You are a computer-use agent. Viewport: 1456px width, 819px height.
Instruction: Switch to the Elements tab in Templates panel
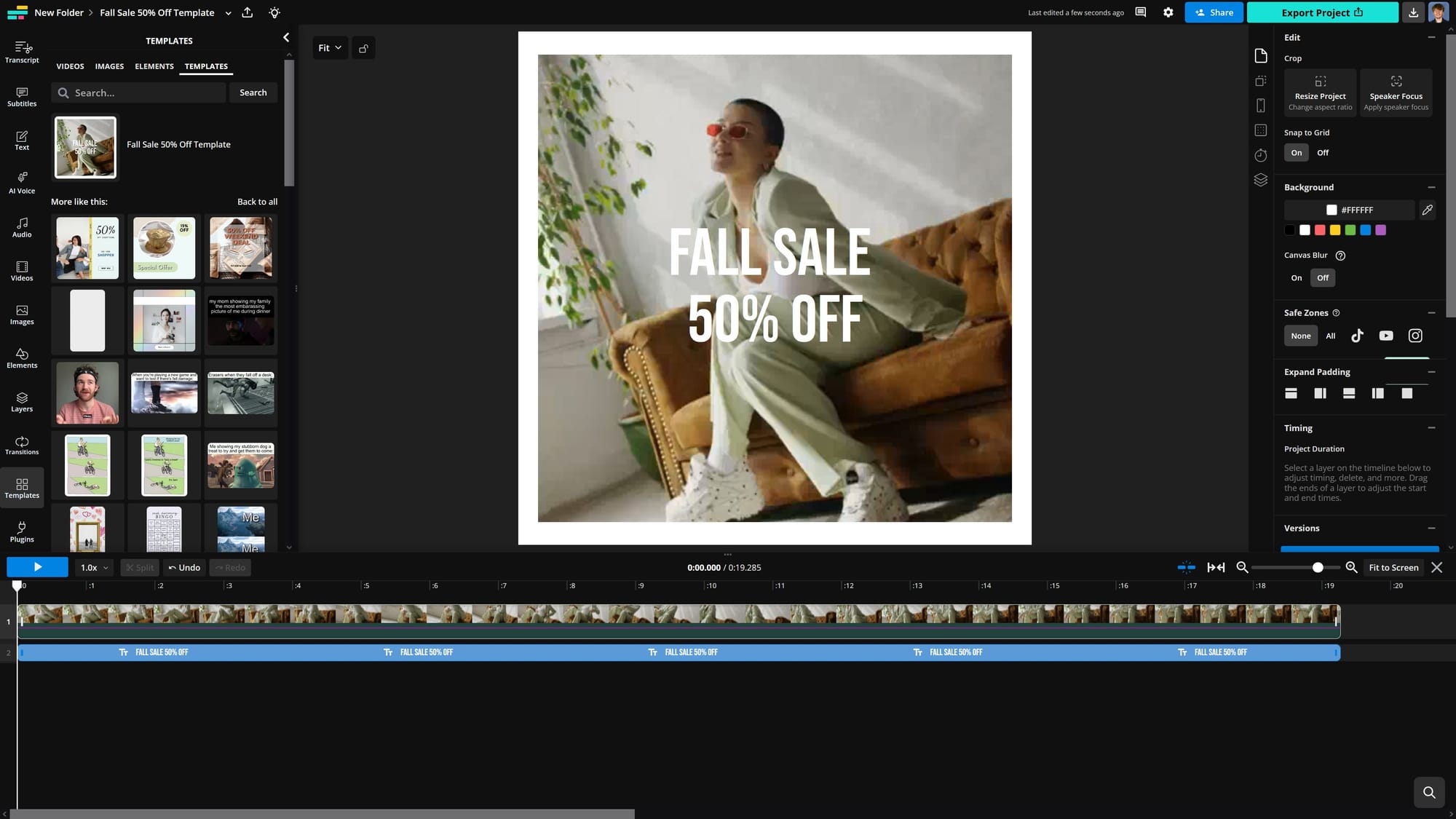(154, 66)
